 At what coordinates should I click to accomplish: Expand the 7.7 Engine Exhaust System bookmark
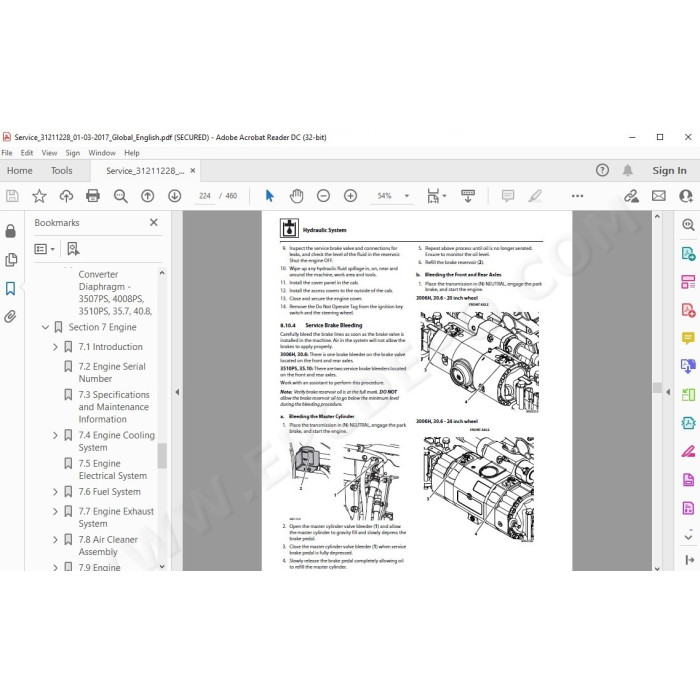click(x=55, y=512)
